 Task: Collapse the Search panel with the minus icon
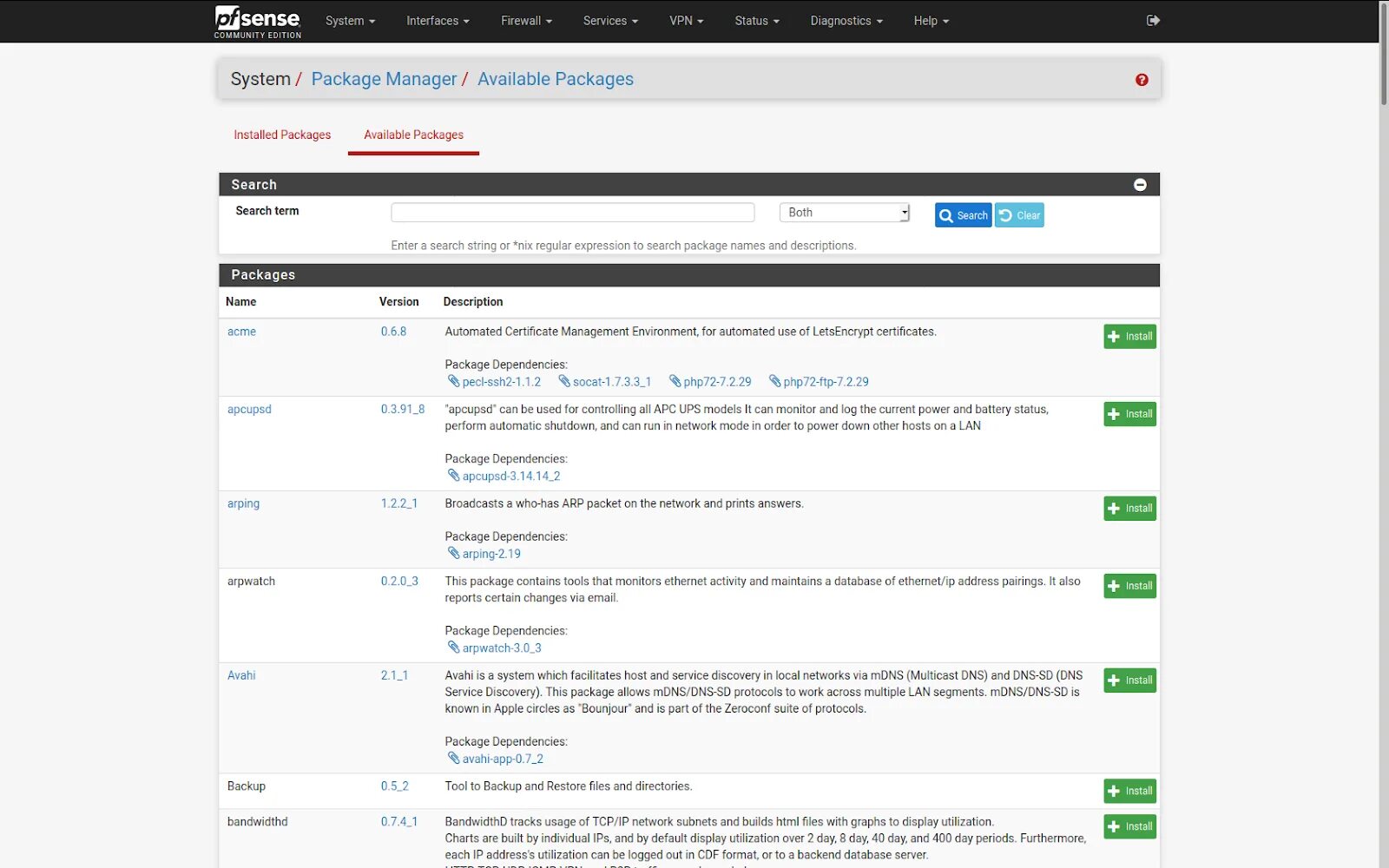[1140, 185]
